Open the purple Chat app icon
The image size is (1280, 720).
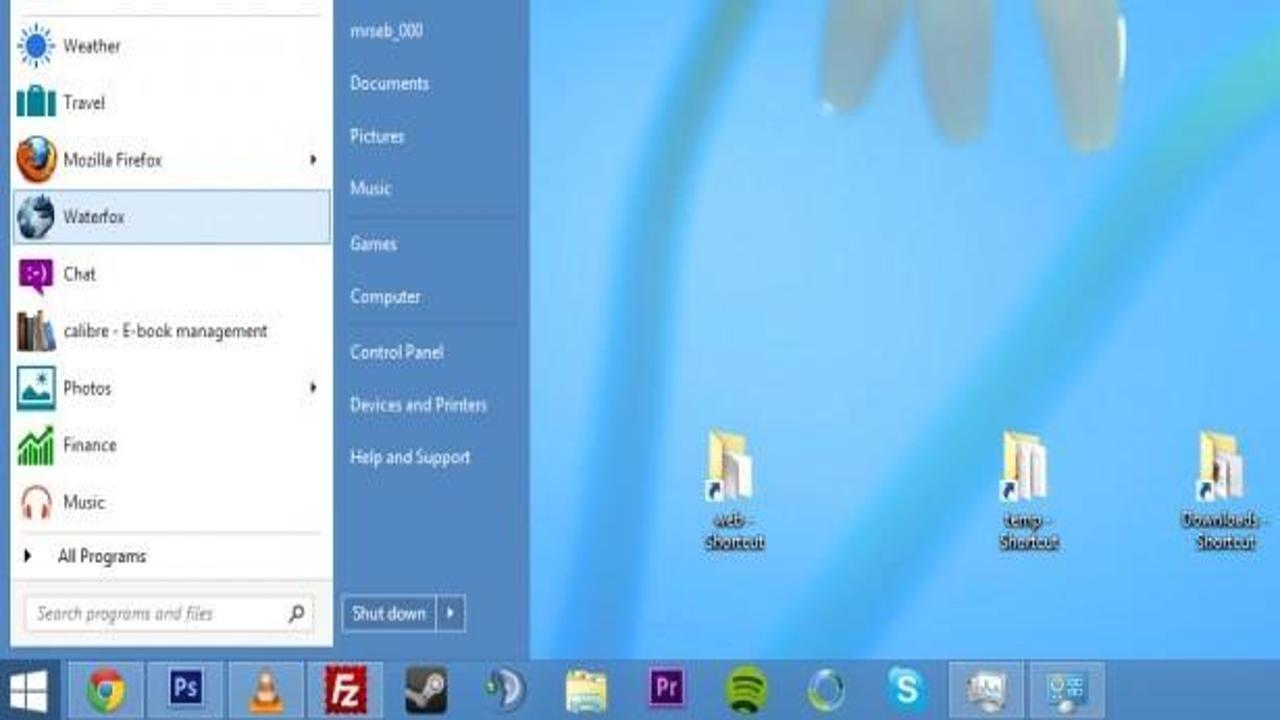click(x=36, y=274)
